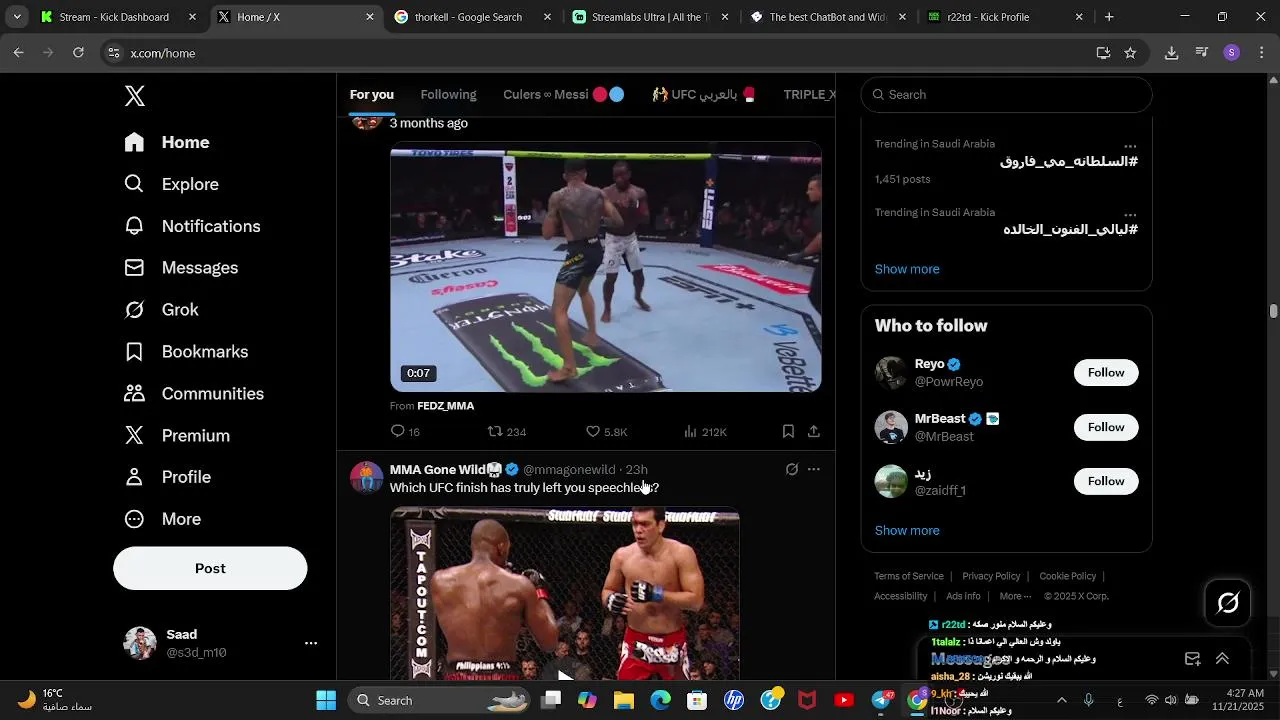
Task: Follow Reyo
Action: coord(1106,373)
